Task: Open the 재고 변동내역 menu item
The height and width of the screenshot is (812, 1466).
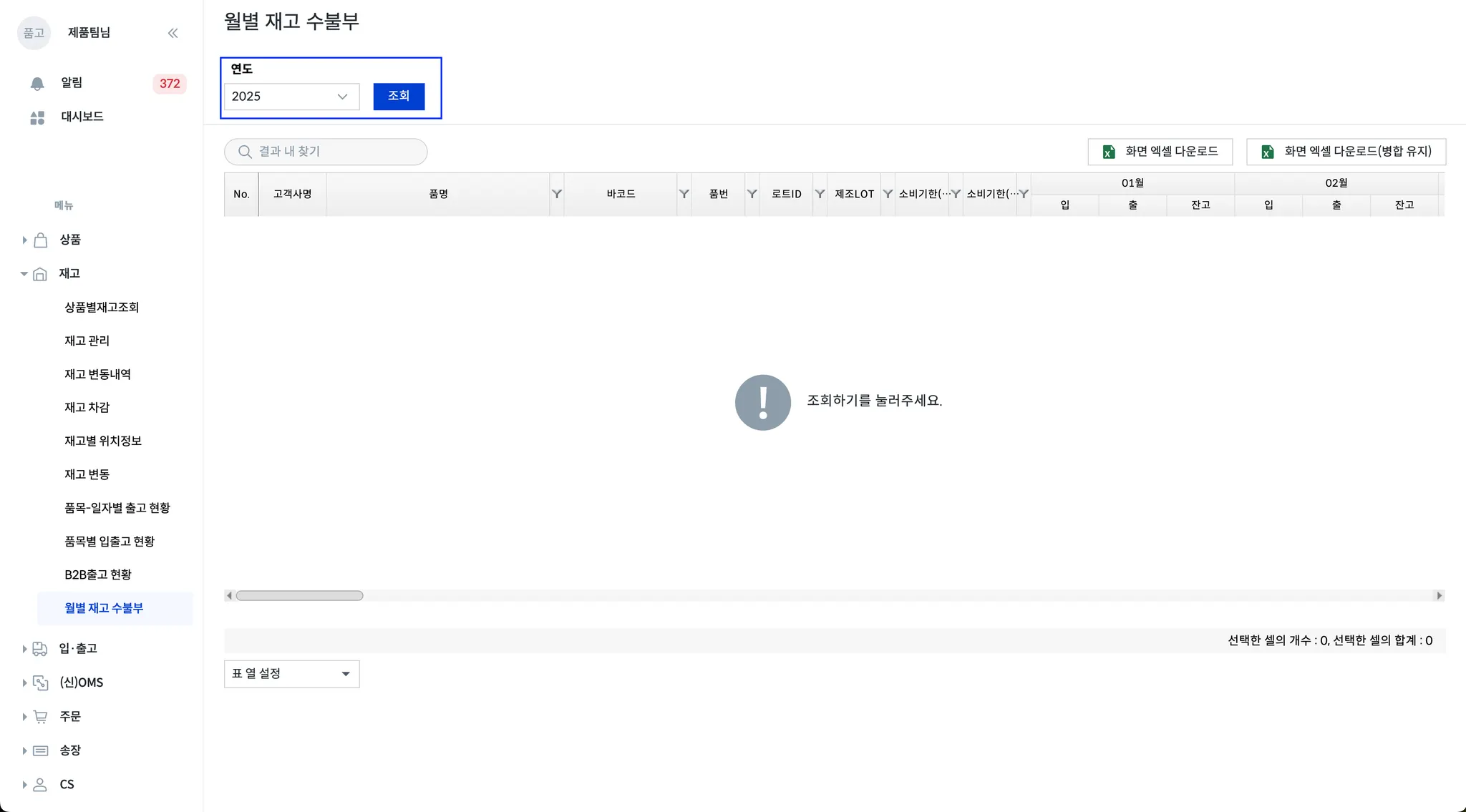Action: [97, 374]
